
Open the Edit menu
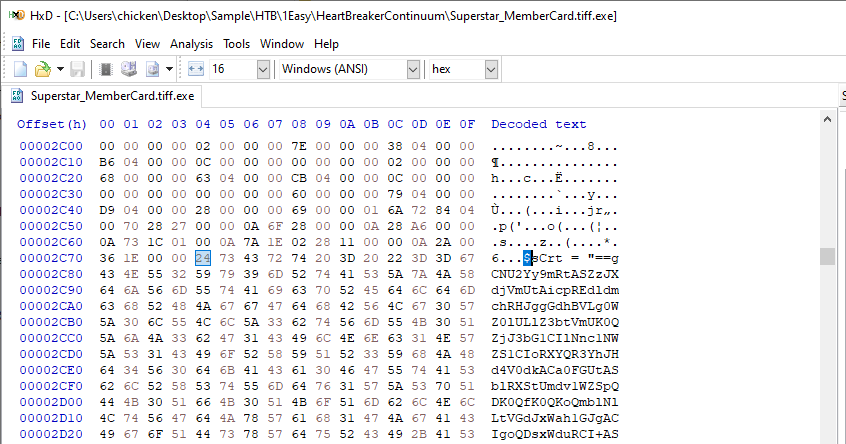(x=70, y=44)
